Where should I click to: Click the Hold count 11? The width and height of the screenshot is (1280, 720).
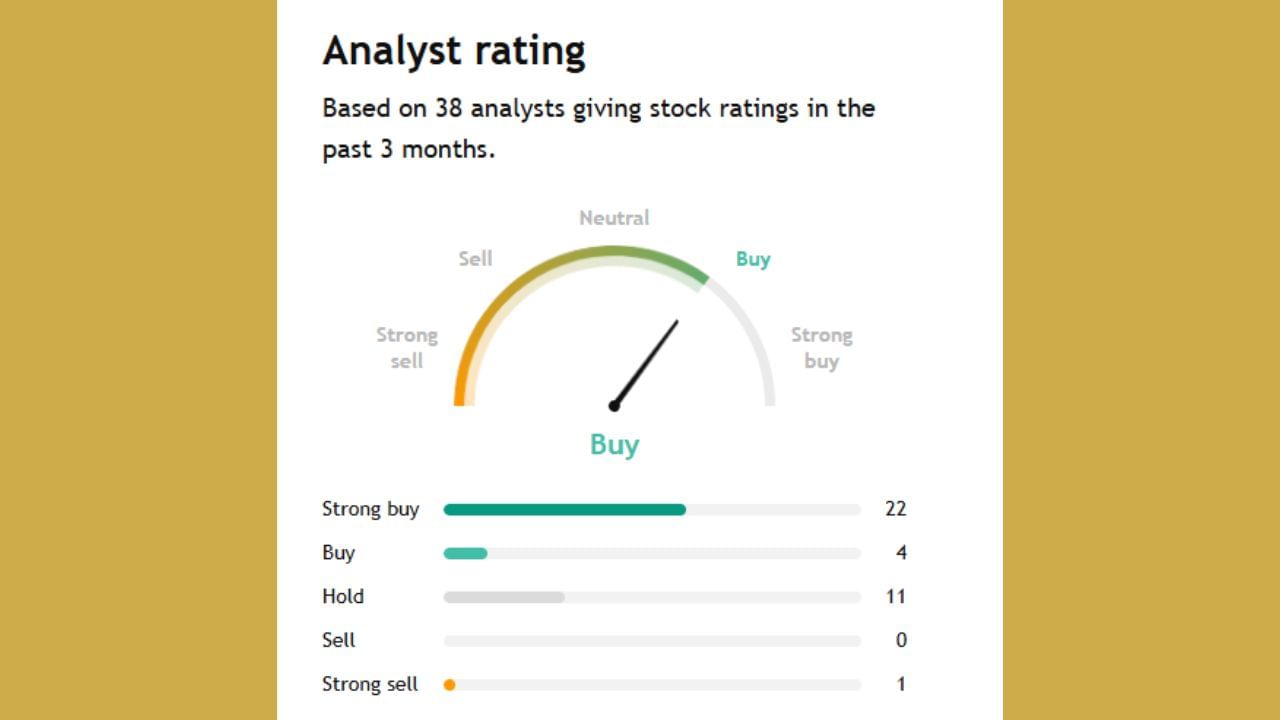coord(895,597)
